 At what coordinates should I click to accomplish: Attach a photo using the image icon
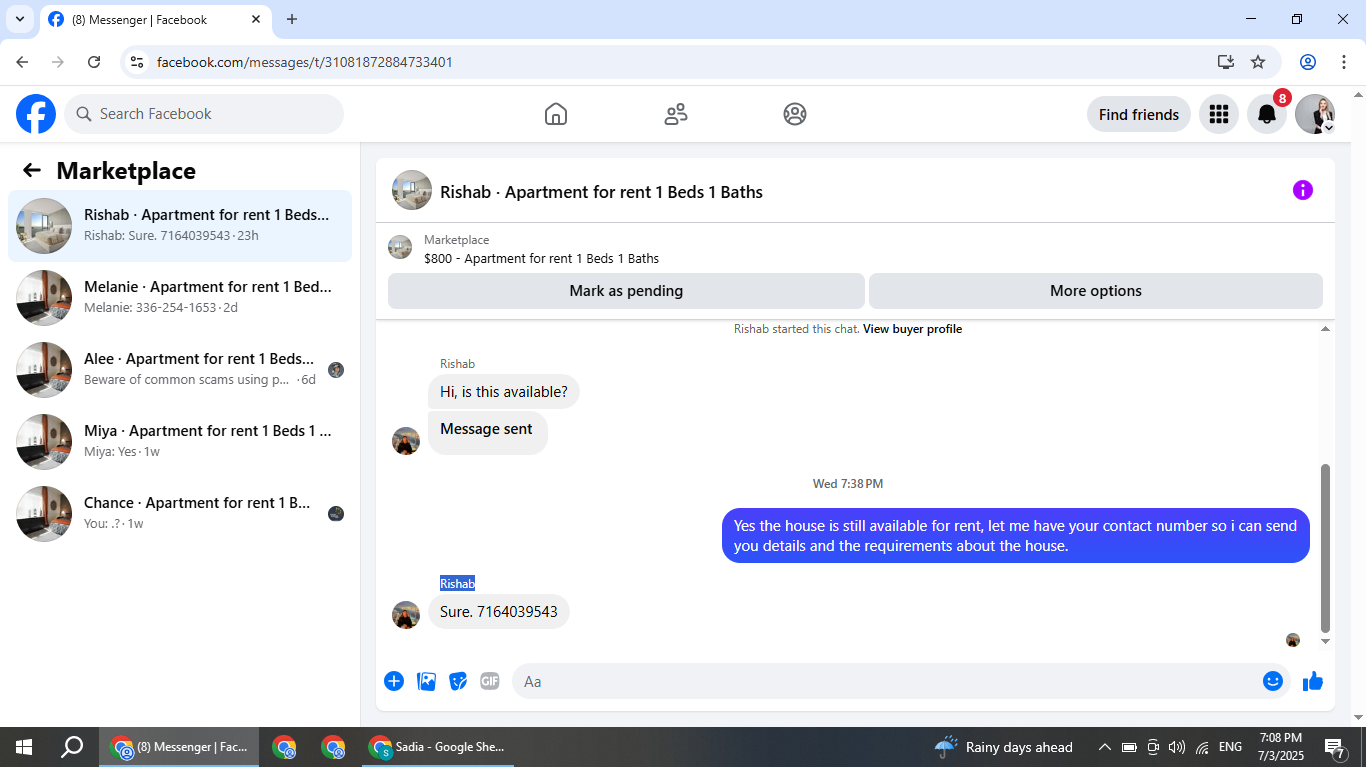426,681
